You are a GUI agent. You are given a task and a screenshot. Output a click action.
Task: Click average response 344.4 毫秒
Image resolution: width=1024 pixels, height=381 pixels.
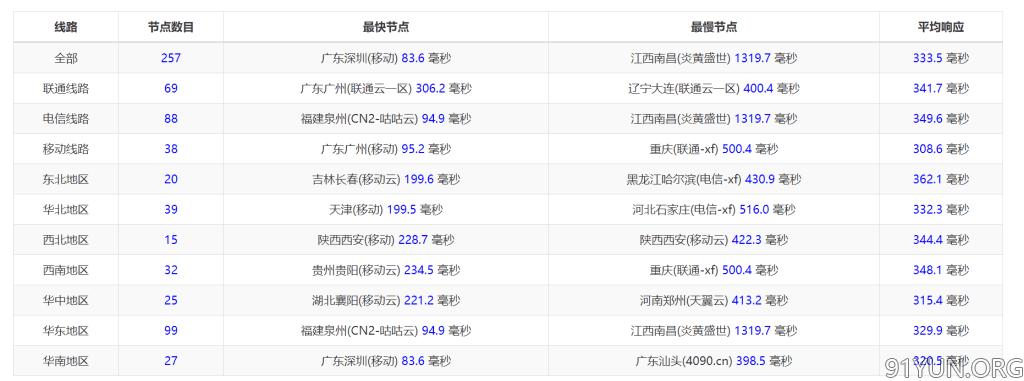[941, 240]
